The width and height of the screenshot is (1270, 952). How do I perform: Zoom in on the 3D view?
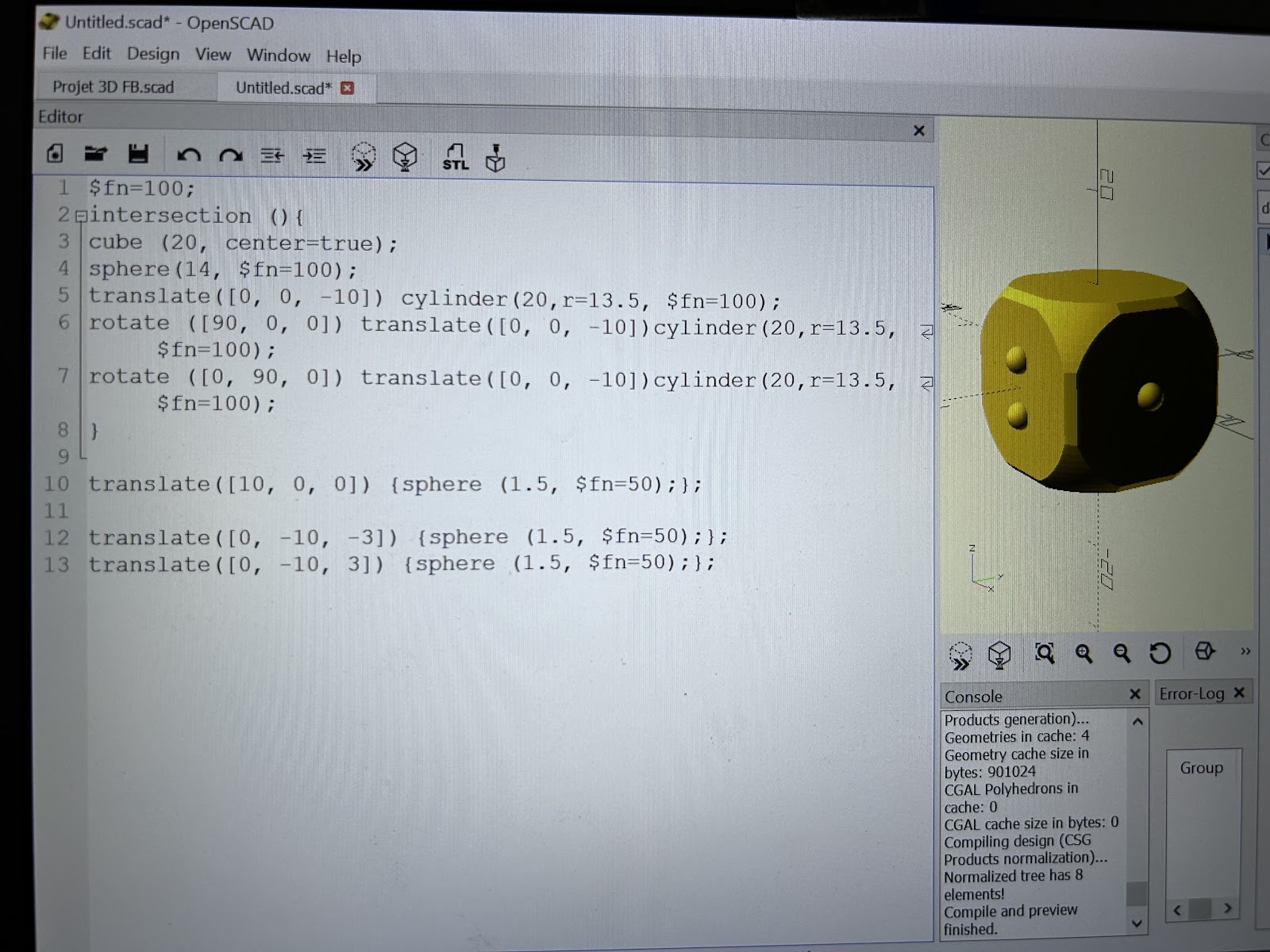click(x=1083, y=653)
